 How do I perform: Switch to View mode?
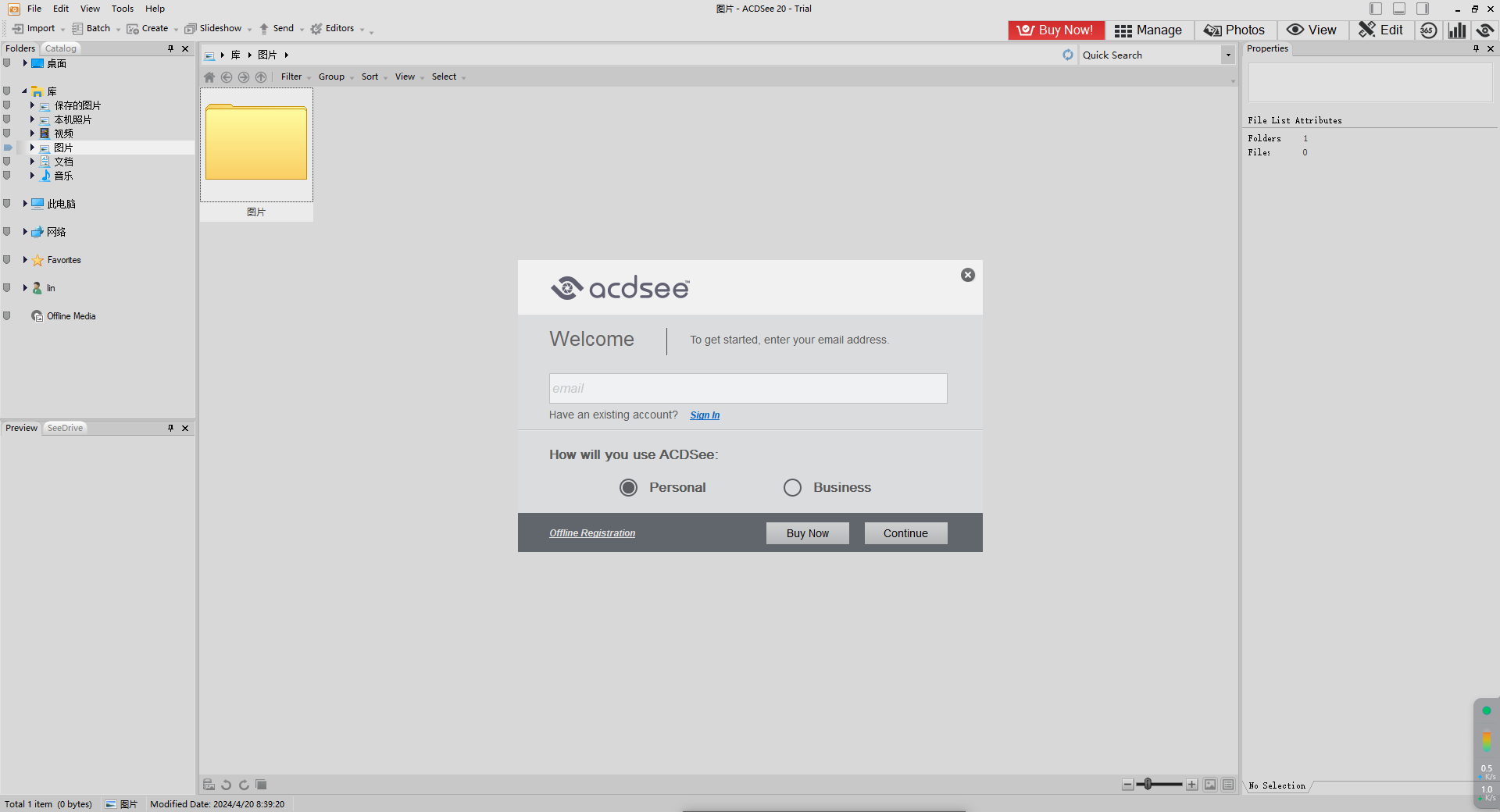pyautogui.click(x=1312, y=30)
